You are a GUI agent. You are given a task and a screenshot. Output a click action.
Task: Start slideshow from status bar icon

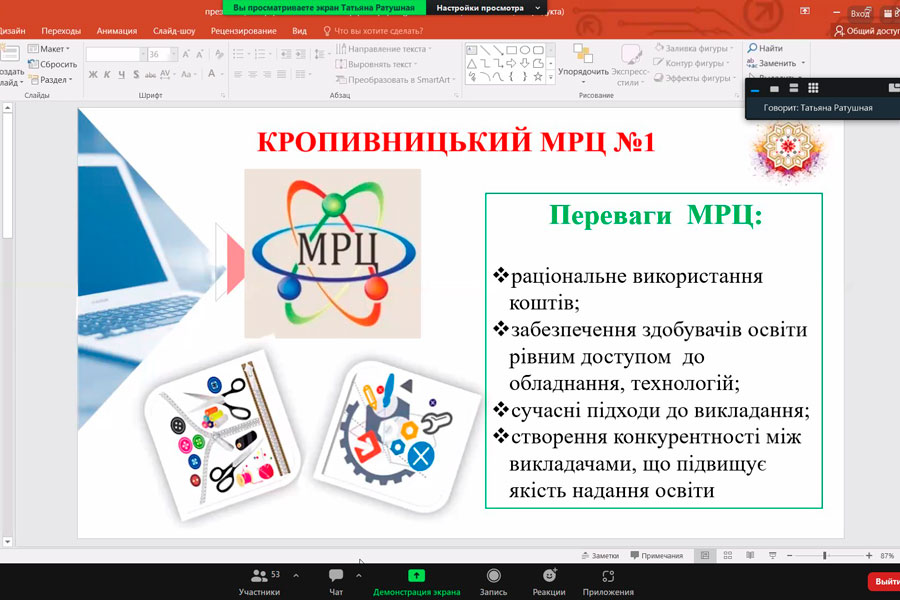pyautogui.click(x=773, y=555)
